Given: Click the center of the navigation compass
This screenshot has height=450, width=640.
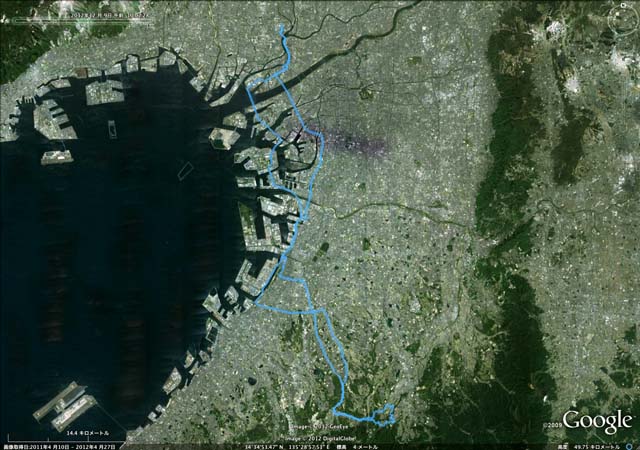Looking at the screenshot, I should point(623,21).
